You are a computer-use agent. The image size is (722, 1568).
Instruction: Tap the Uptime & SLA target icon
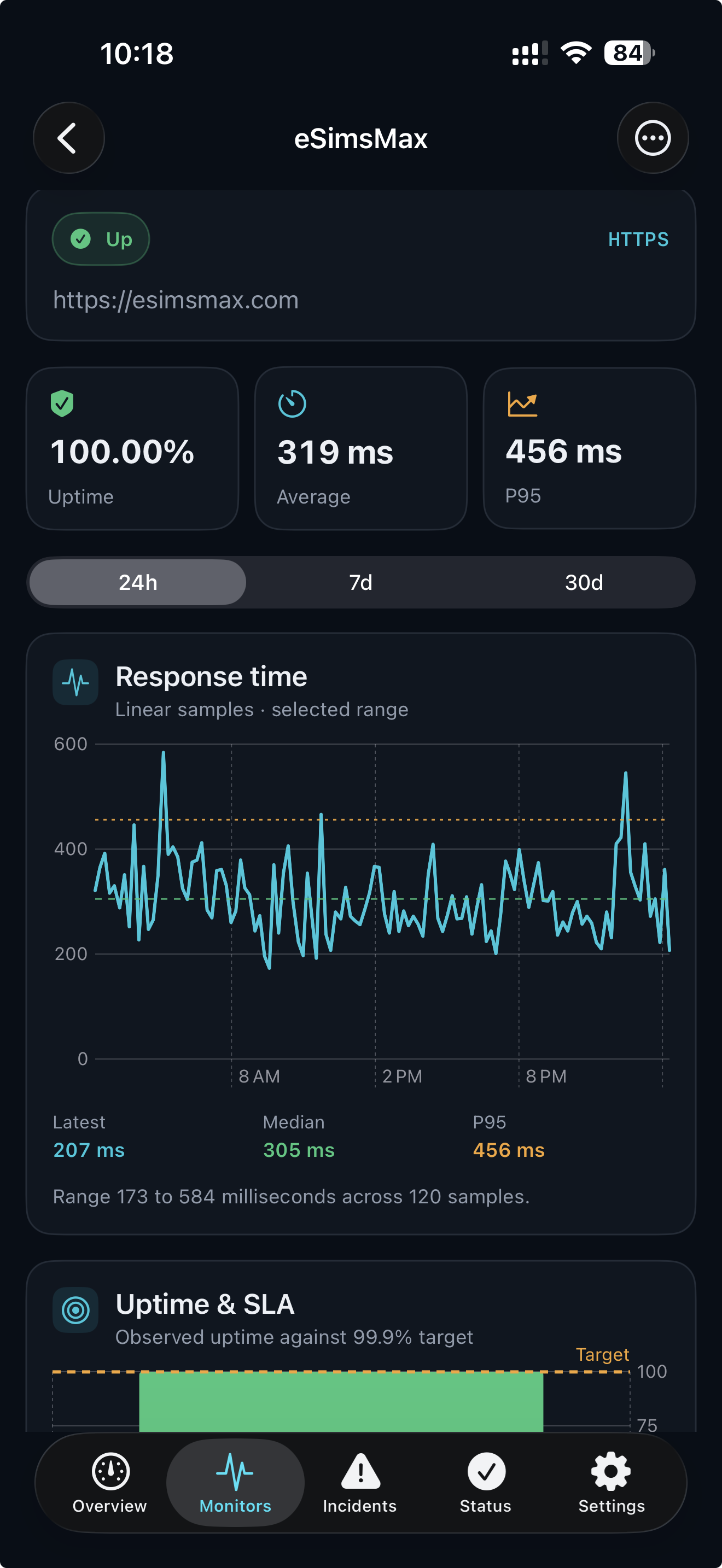tap(75, 1310)
